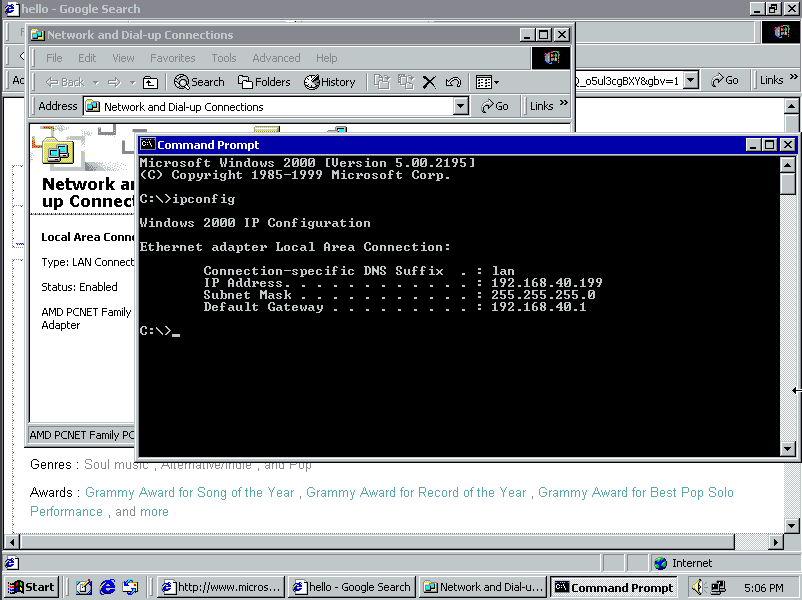Image resolution: width=802 pixels, height=600 pixels.
Task: Expand the Links chevron in Internet Explorer
Action: (793, 76)
